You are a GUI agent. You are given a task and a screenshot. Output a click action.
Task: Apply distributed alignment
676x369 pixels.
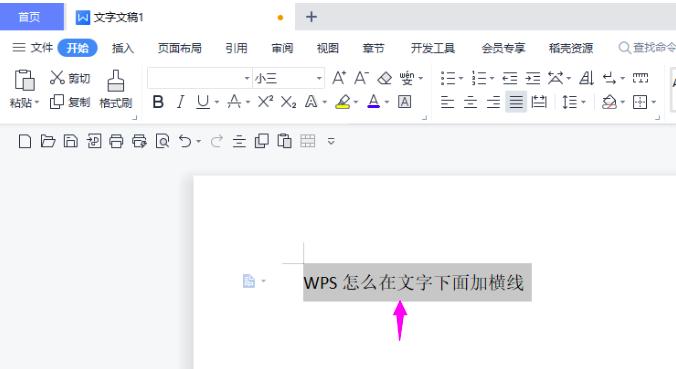pos(539,102)
